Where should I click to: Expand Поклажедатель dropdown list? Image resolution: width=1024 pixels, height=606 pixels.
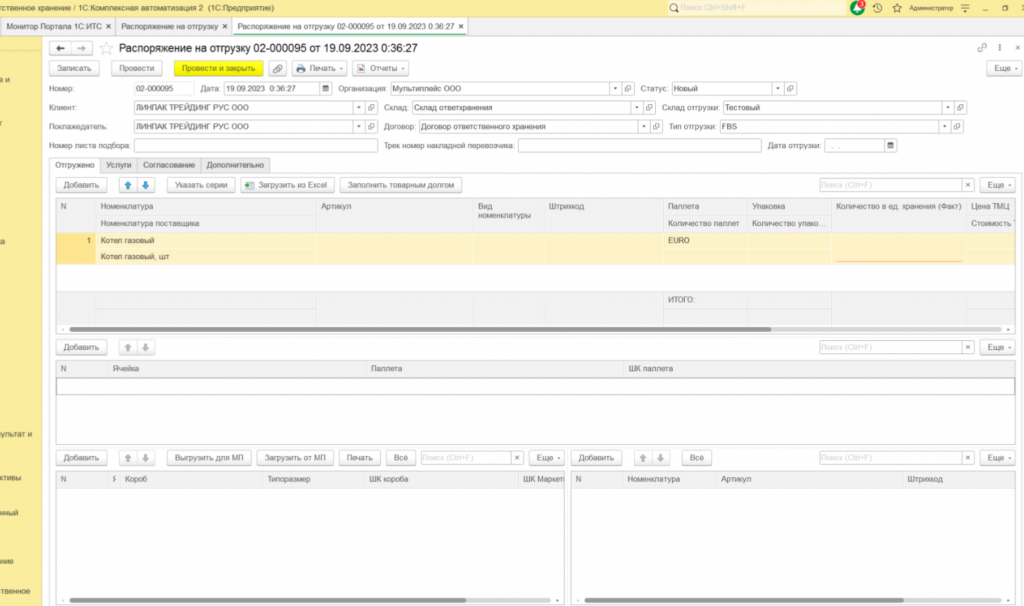358,126
